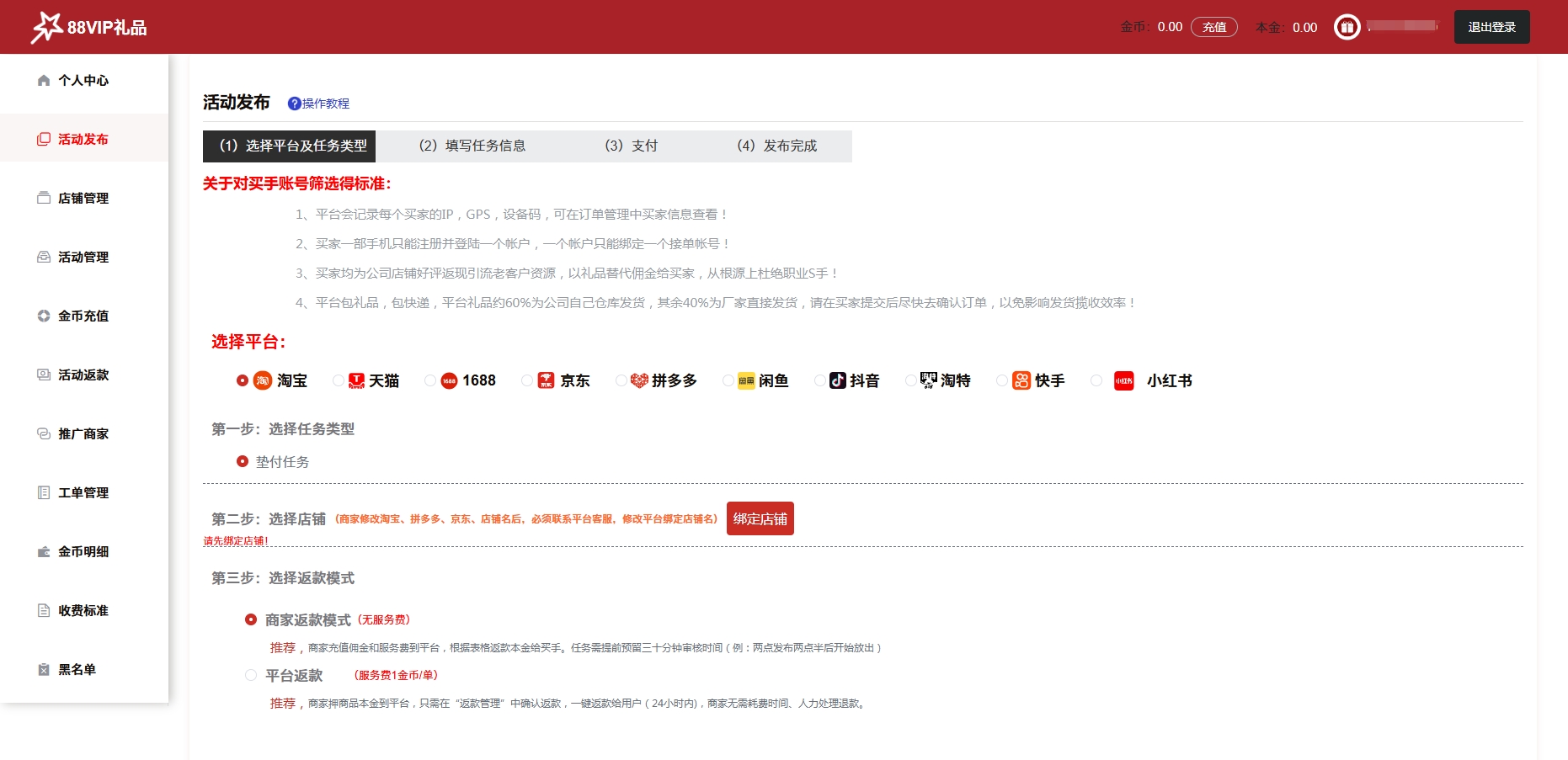
Task: Select the 淘特 platform radio button
Action: (x=910, y=381)
